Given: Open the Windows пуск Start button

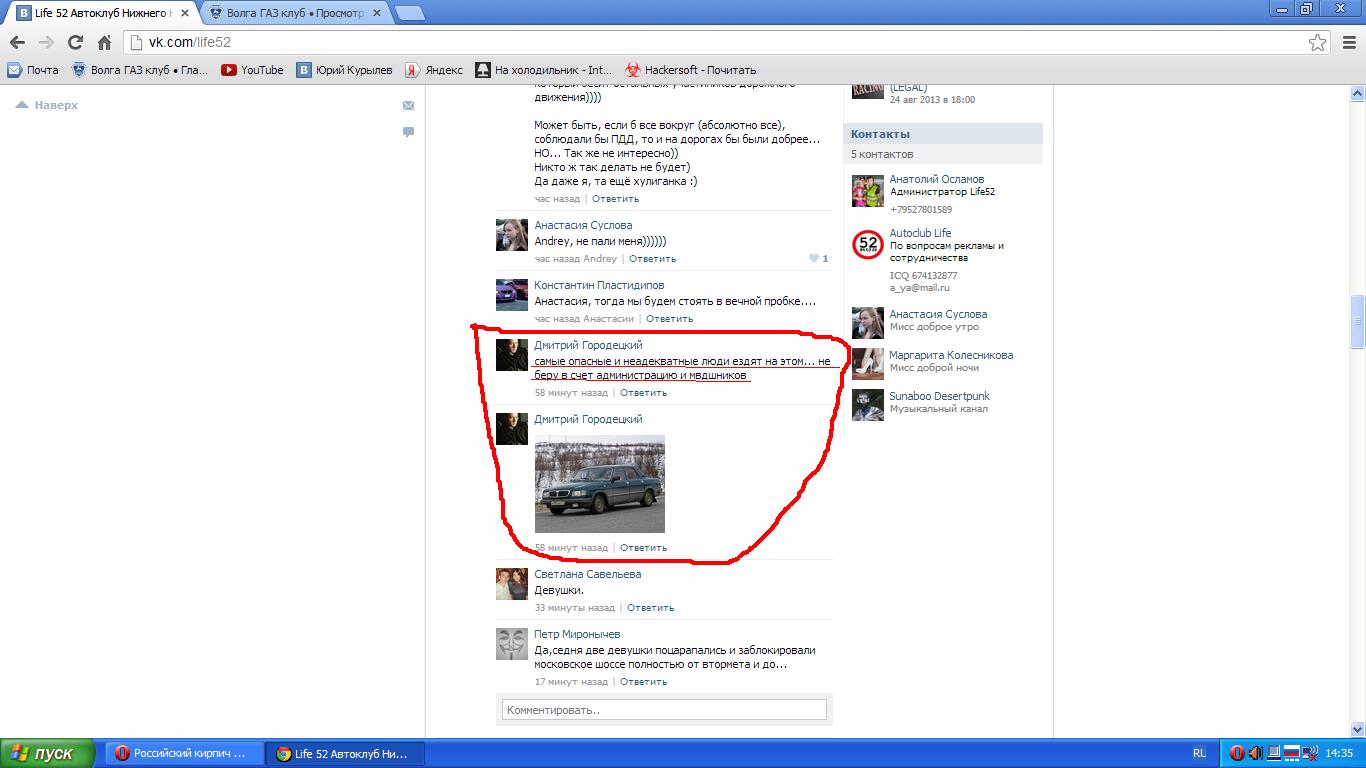Looking at the screenshot, I should [47, 753].
